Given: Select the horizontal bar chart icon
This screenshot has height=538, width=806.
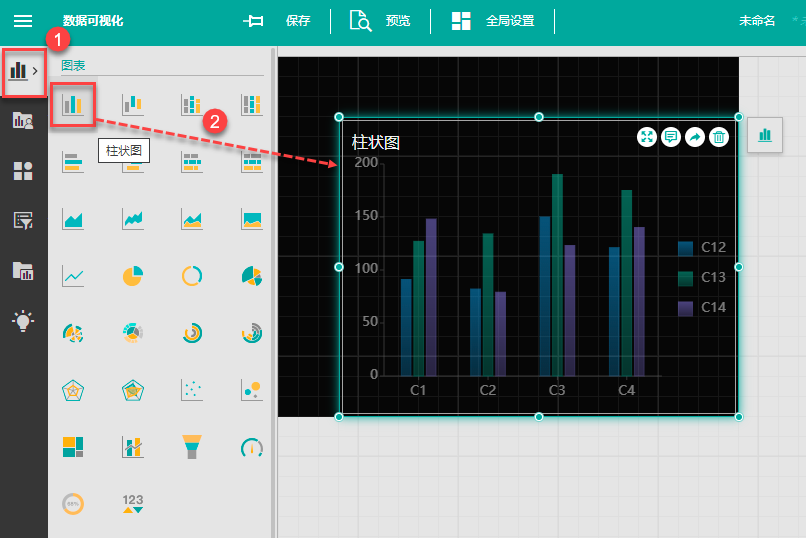Looking at the screenshot, I should click(72, 162).
